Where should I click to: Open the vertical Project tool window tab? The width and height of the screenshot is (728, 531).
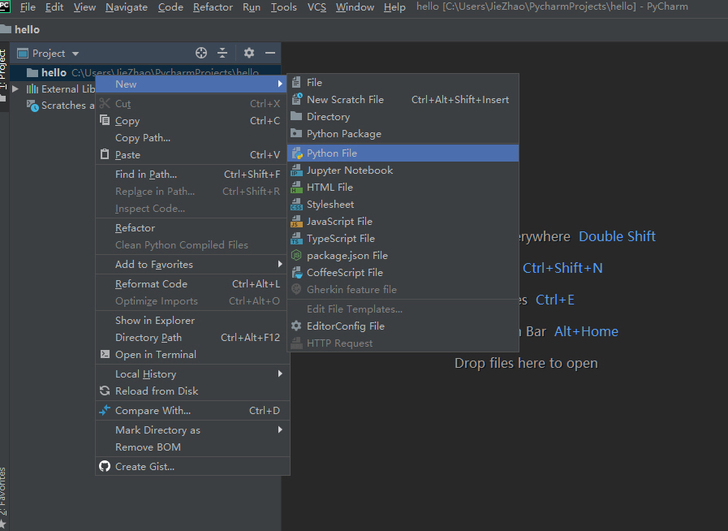tap(3, 70)
